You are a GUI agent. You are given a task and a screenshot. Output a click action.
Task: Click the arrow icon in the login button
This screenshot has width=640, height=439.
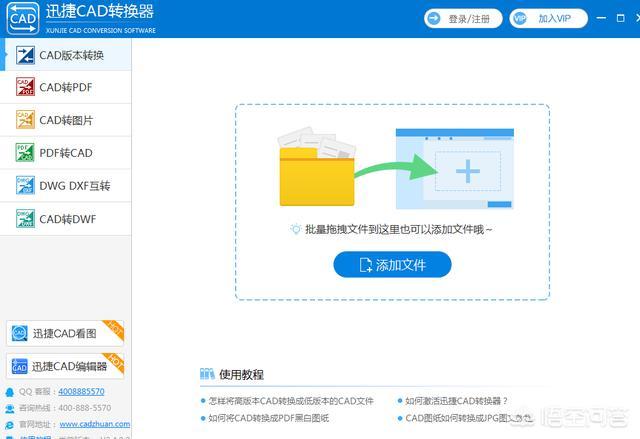[x=434, y=18]
